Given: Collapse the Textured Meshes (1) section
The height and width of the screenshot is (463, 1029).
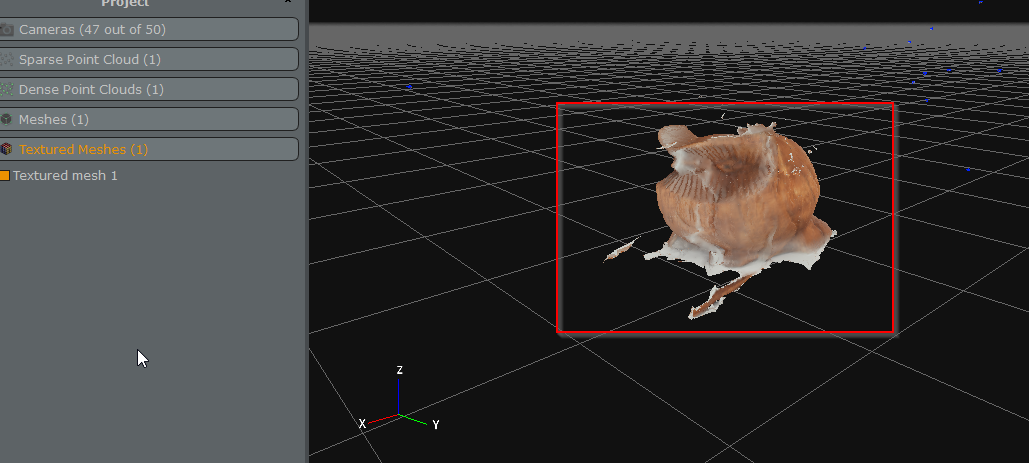Looking at the screenshot, I should (150, 149).
